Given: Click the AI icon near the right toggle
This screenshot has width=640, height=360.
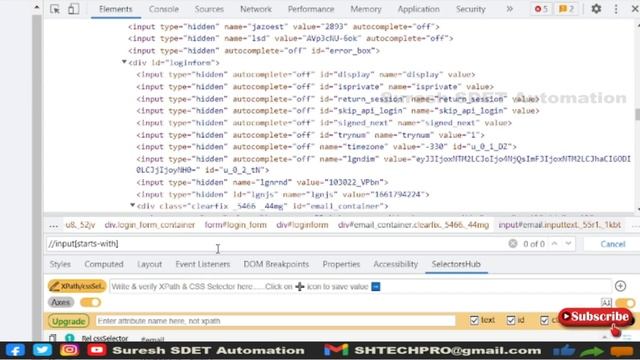Looking at the screenshot, I should [606, 302].
